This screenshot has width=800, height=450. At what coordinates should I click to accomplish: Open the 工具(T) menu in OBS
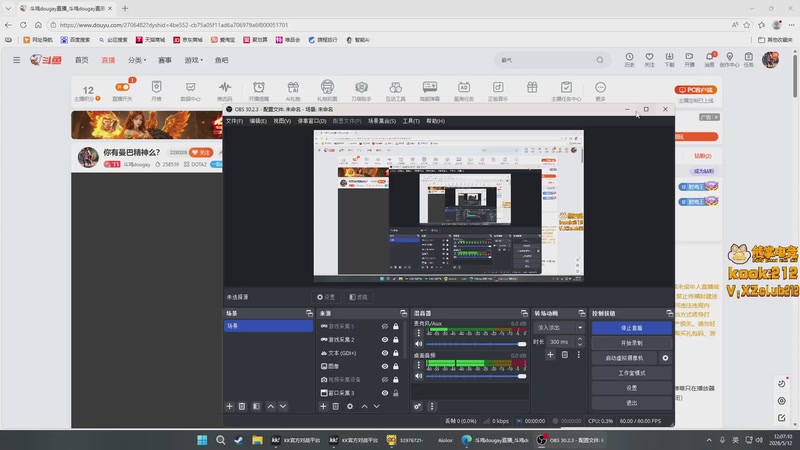pos(411,121)
